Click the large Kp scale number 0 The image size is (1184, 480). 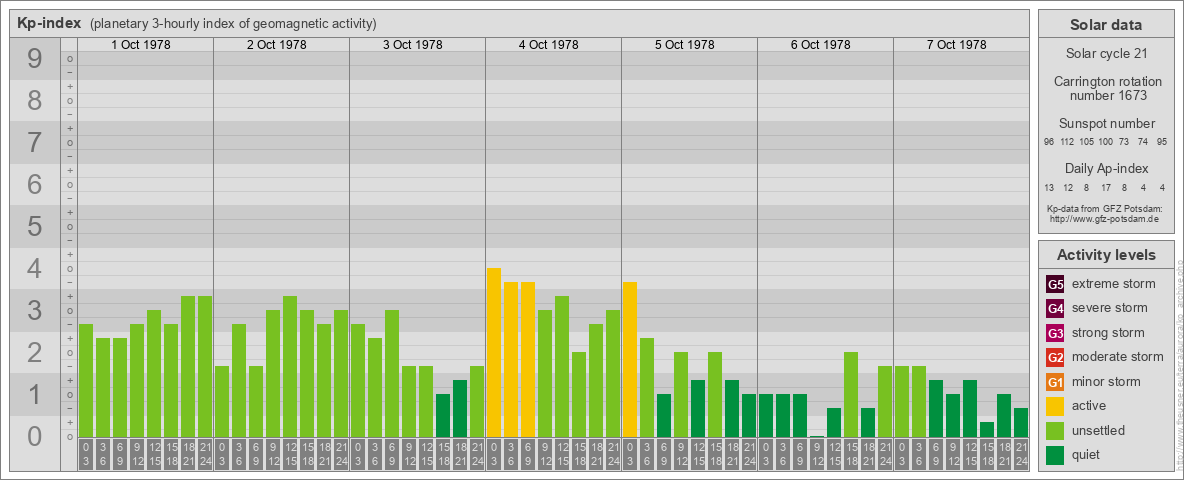(x=35, y=436)
